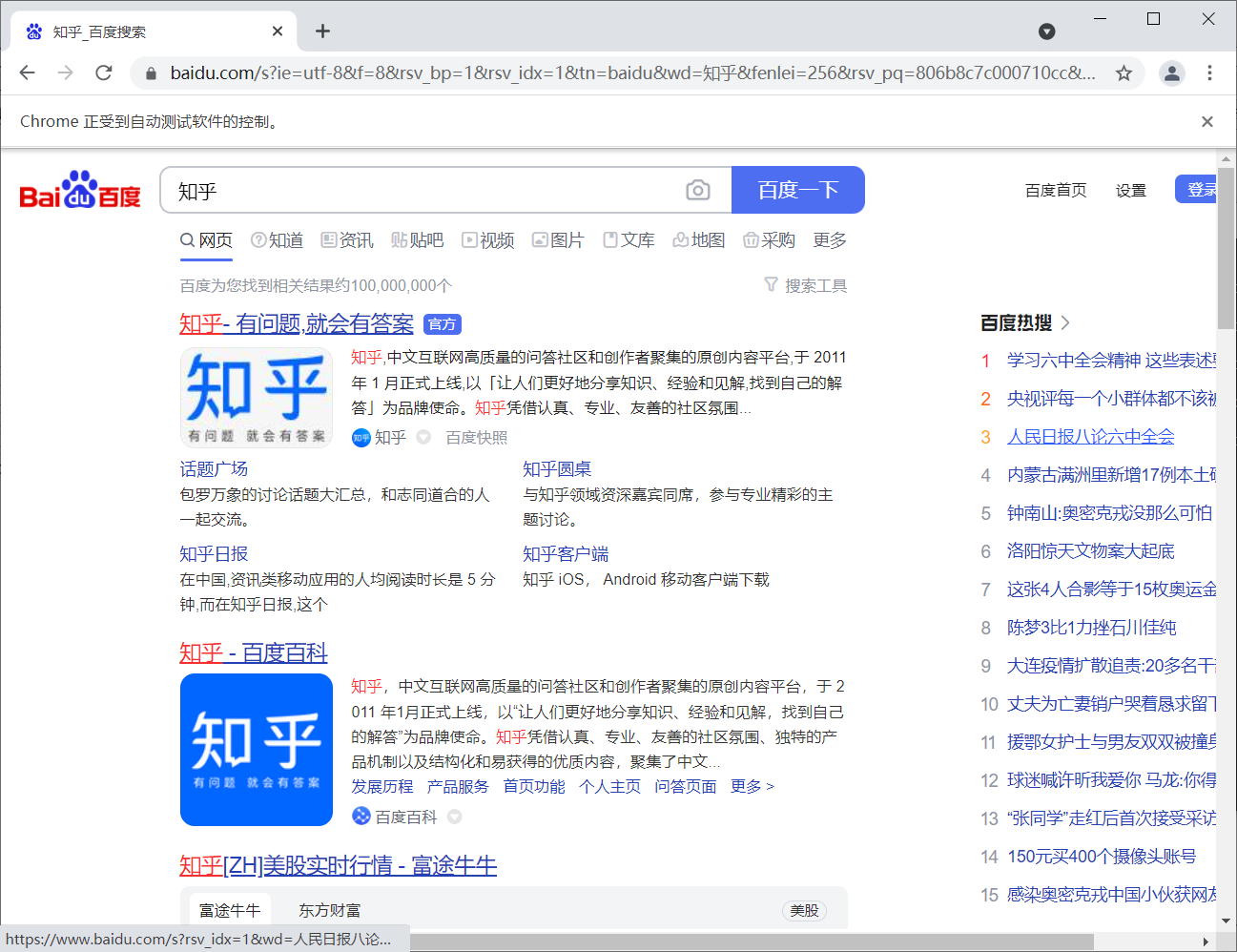Open hot search 人民日报八论六中全会

click(1091, 437)
